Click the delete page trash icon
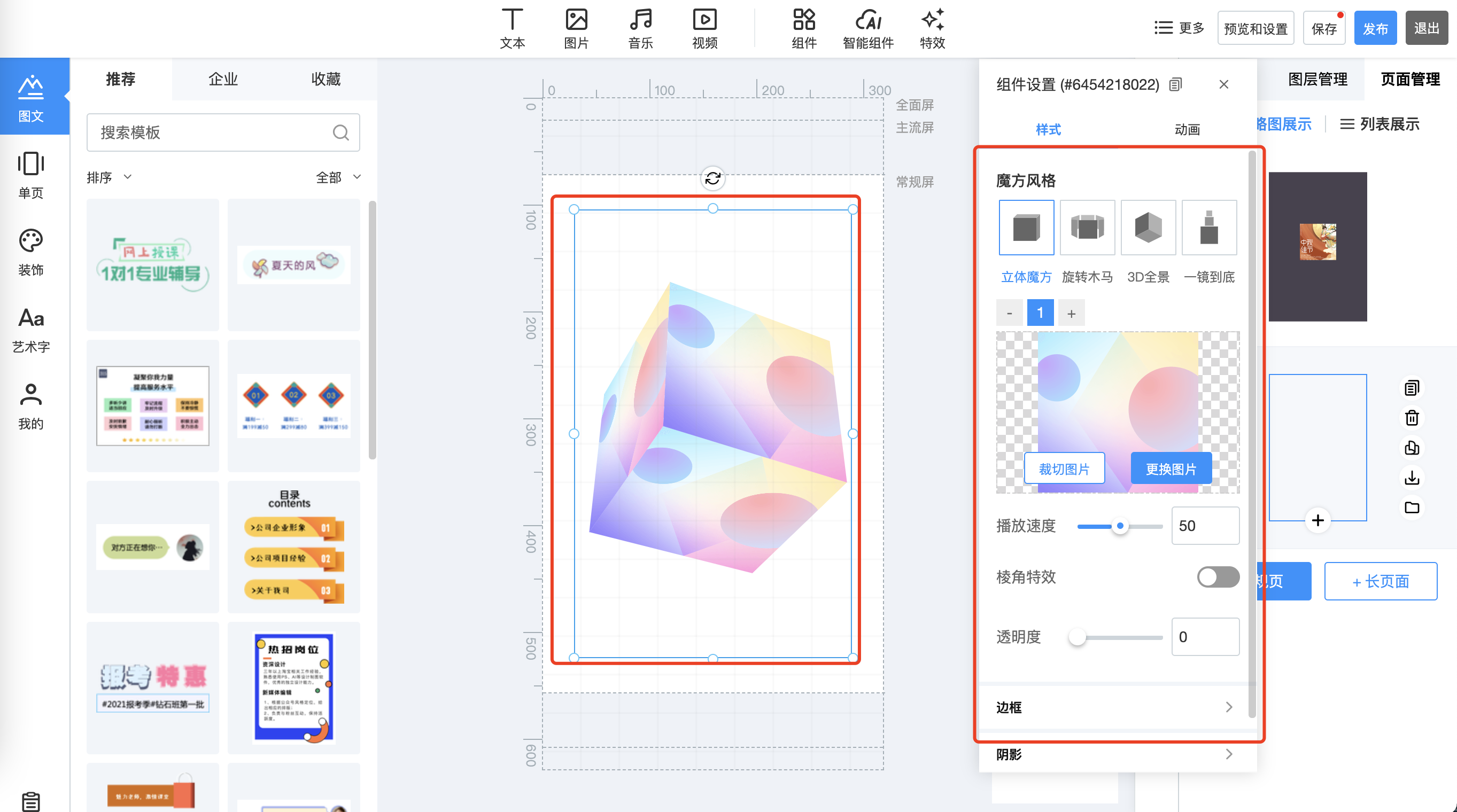The image size is (1457, 812). point(1412,418)
